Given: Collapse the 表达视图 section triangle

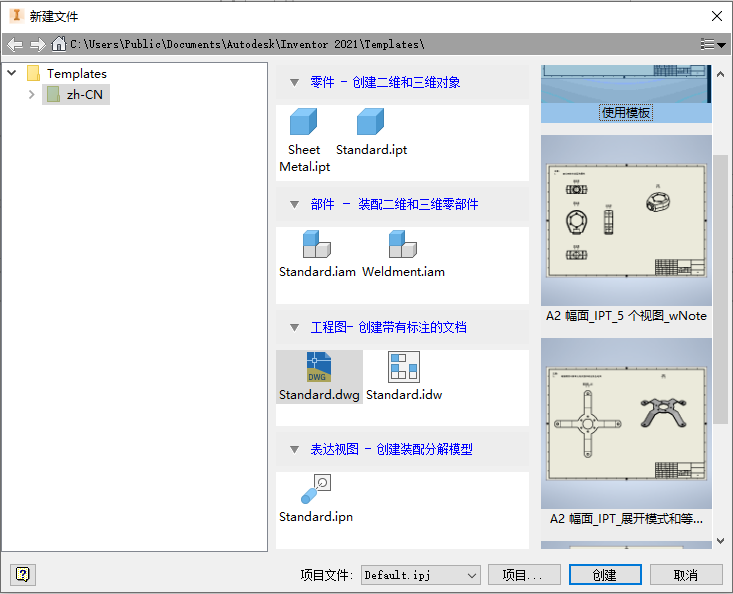Looking at the screenshot, I should click(294, 450).
